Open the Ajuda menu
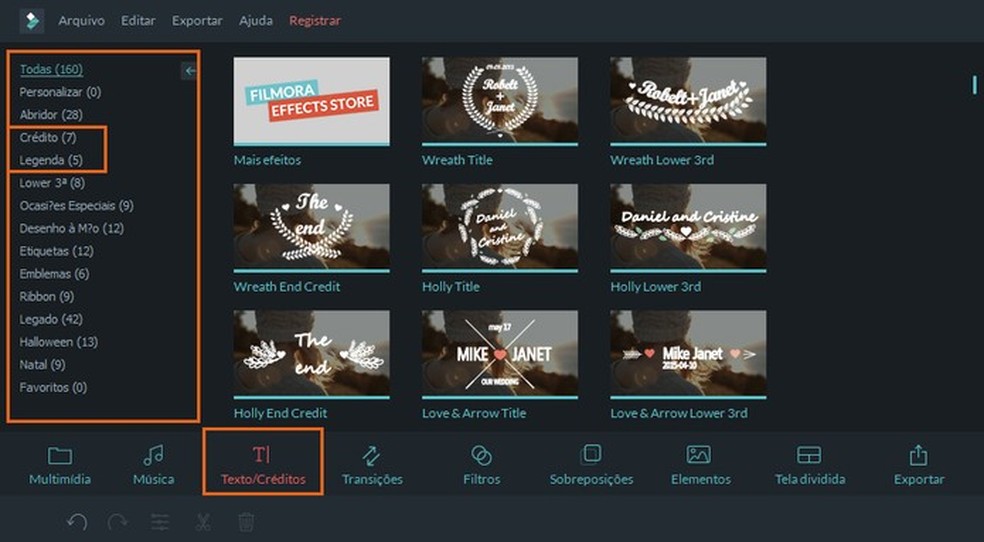 [255, 21]
